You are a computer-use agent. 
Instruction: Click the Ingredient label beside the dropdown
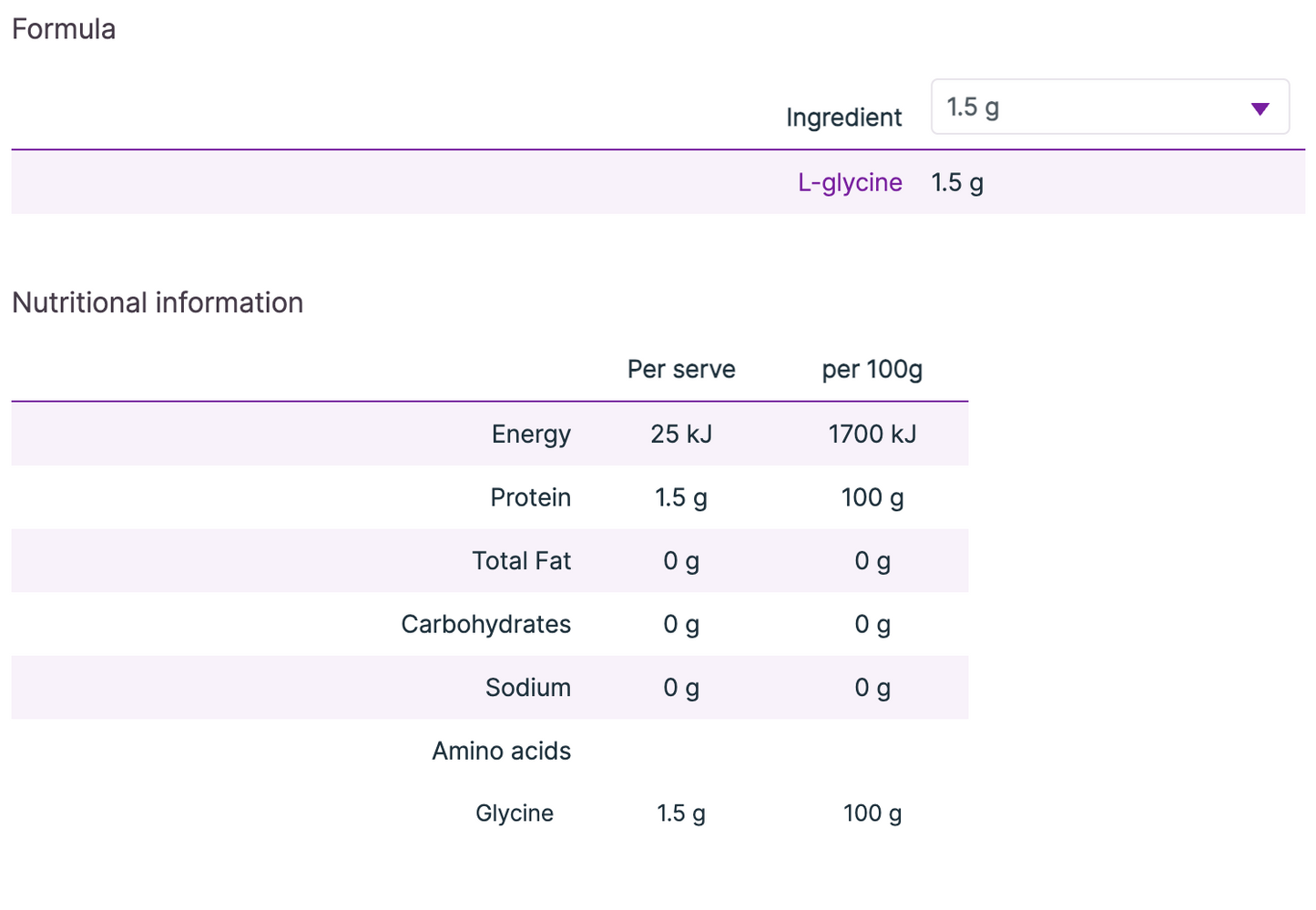coord(843,118)
